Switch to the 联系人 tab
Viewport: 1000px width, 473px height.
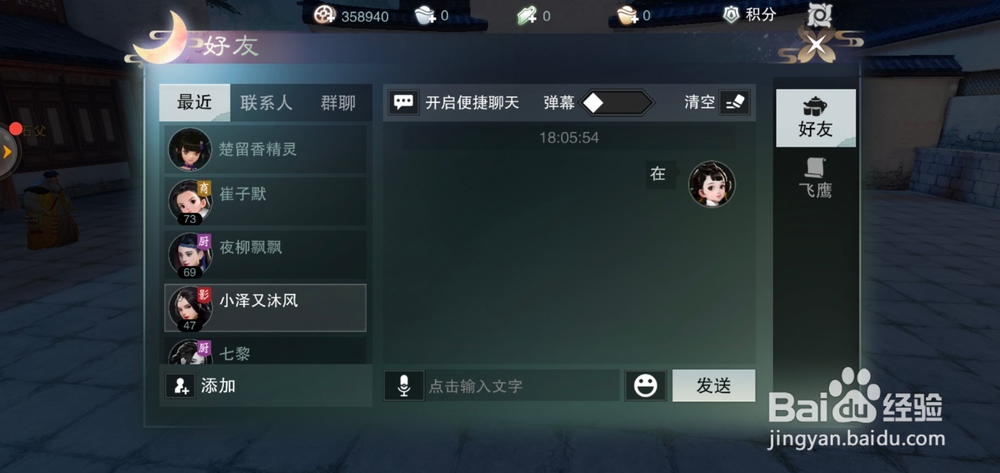pos(266,103)
